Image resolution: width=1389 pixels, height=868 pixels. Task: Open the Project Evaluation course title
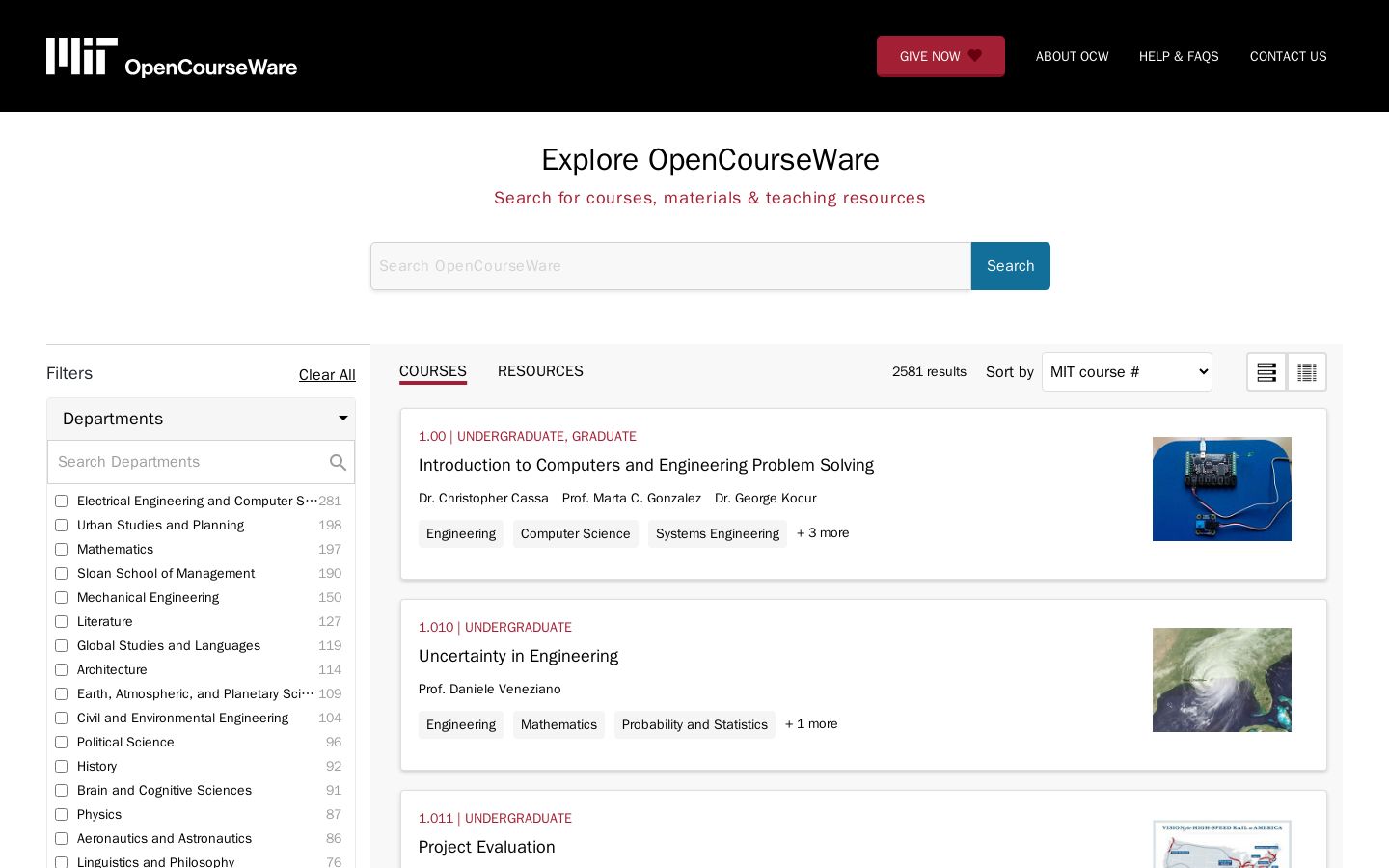click(487, 847)
